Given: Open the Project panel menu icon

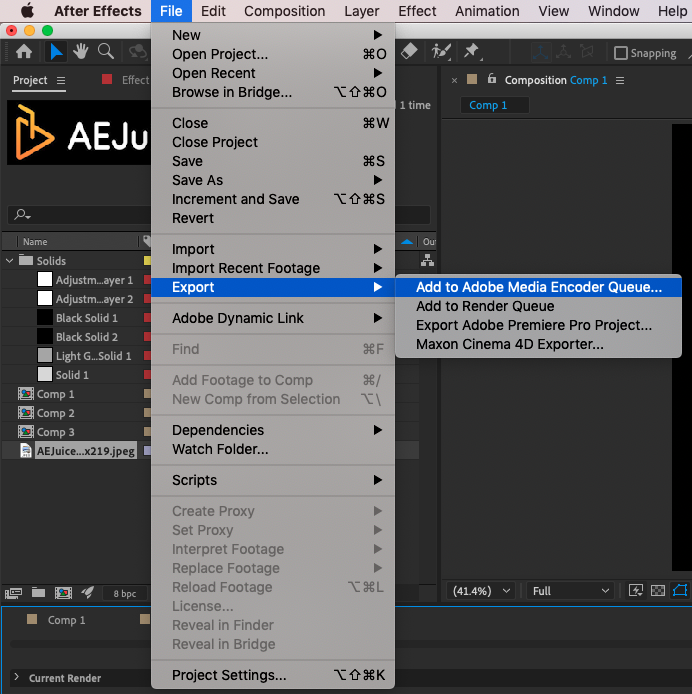Looking at the screenshot, I should [x=61, y=81].
